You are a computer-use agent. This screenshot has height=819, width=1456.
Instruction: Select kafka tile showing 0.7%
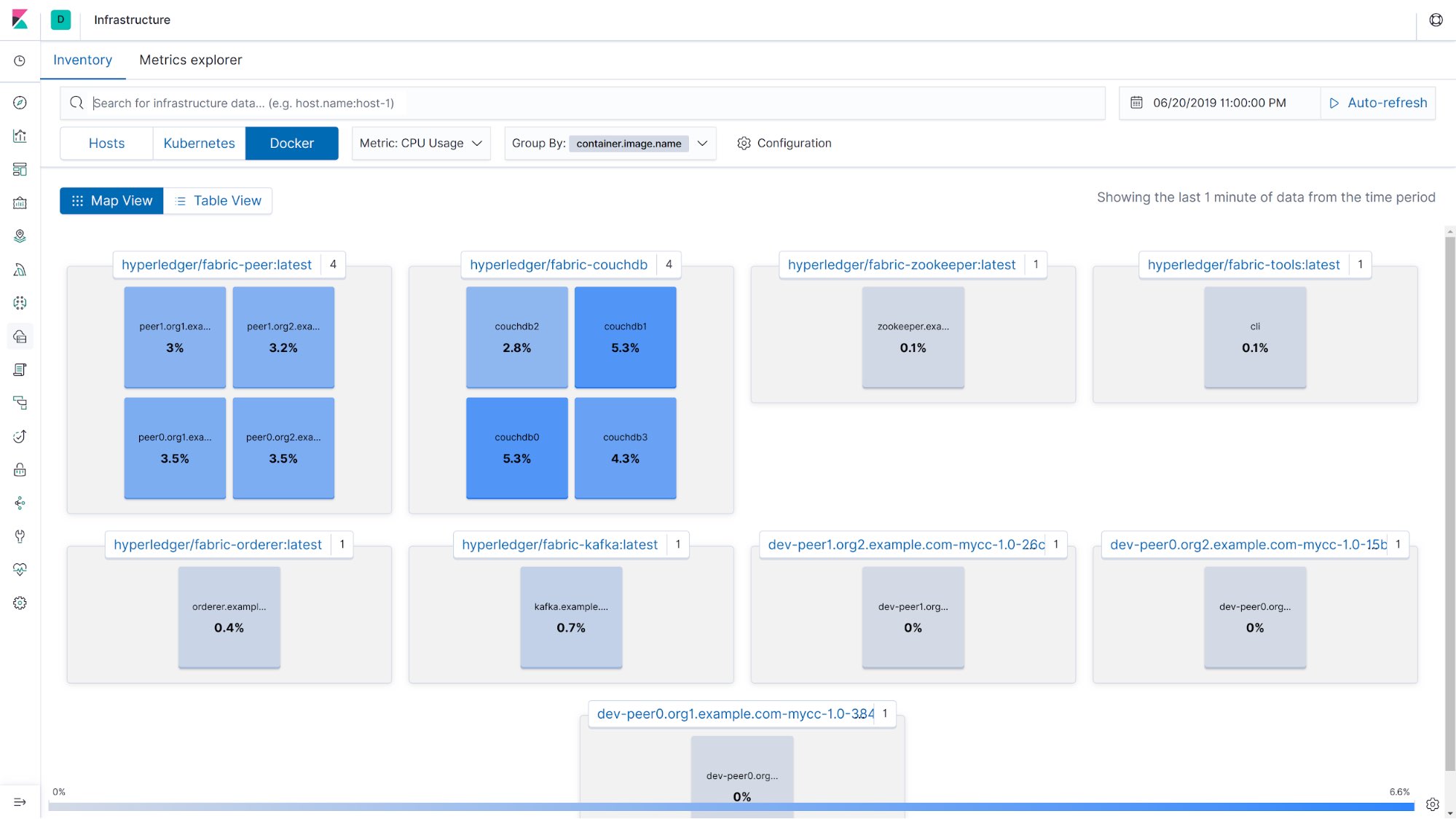coord(571,617)
